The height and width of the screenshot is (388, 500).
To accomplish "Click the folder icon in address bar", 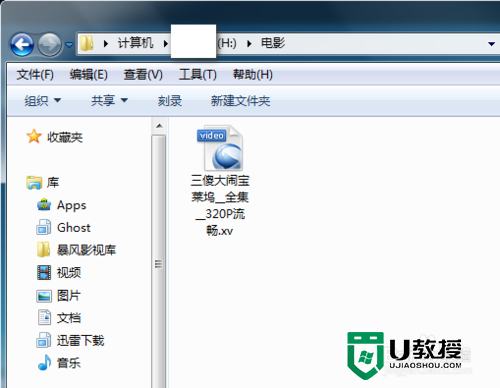I will click(x=87, y=43).
